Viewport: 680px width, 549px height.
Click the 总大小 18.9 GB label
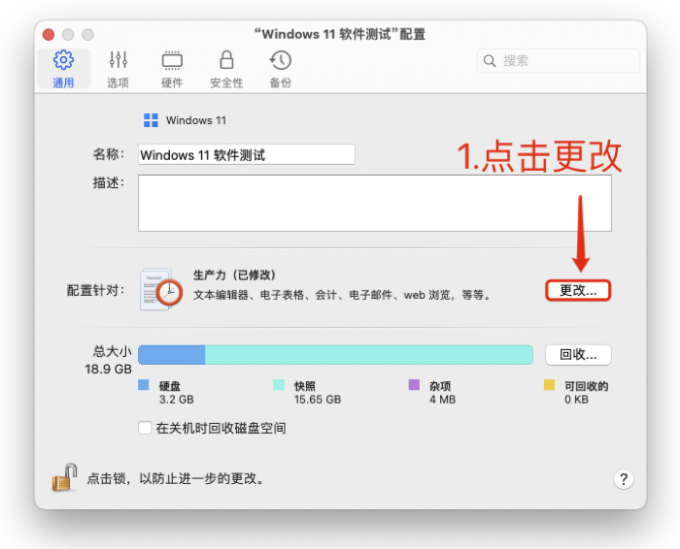tap(108, 360)
